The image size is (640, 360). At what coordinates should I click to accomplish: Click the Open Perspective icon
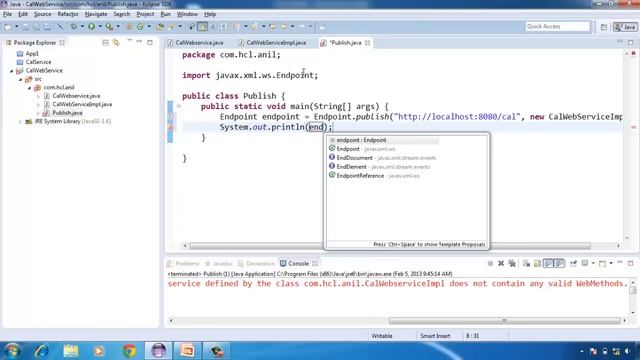click(604, 27)
